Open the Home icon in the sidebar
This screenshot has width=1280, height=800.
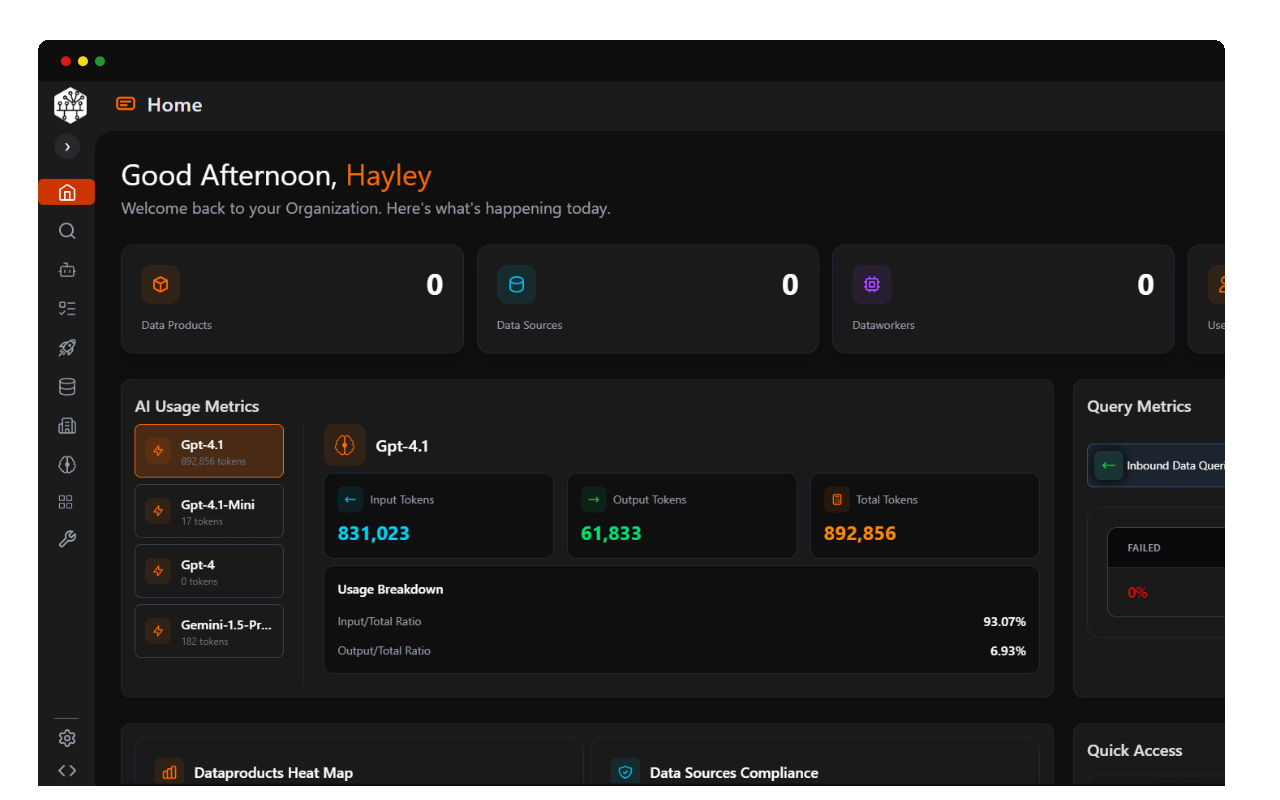tap(66, 191)
